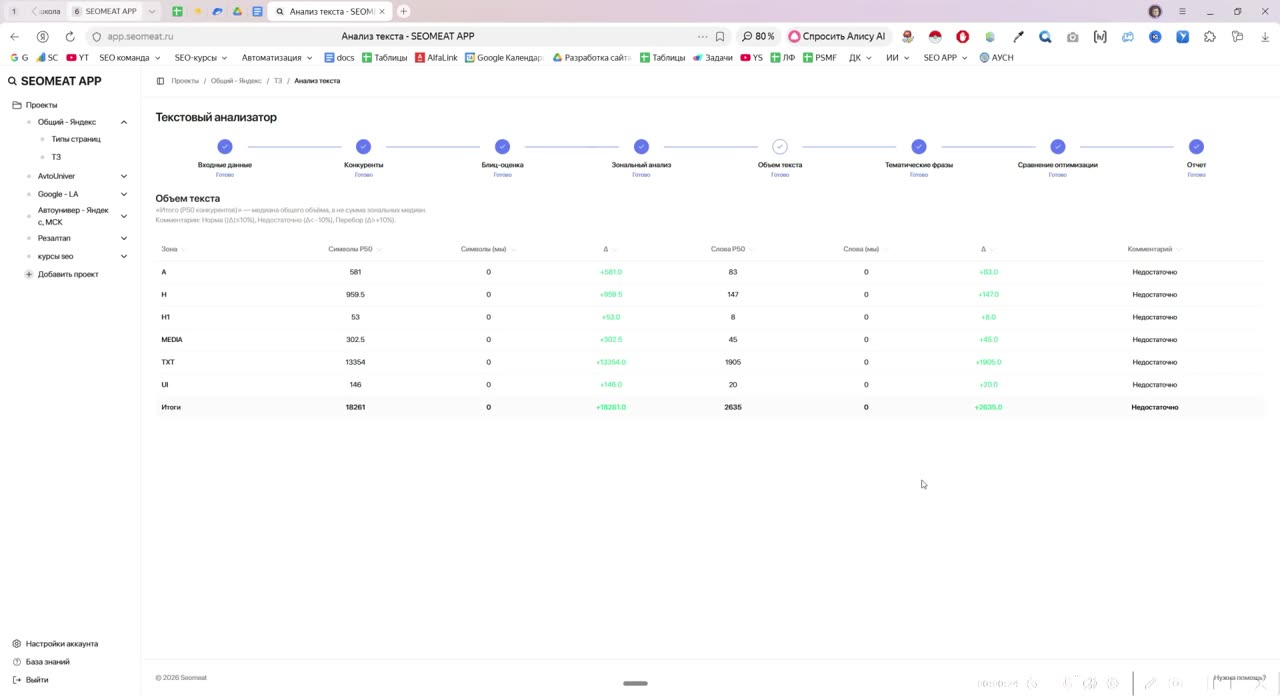Open ТЗ item in sidebar
Screen dimensions: 1280x696
click(x=56, y=157)
